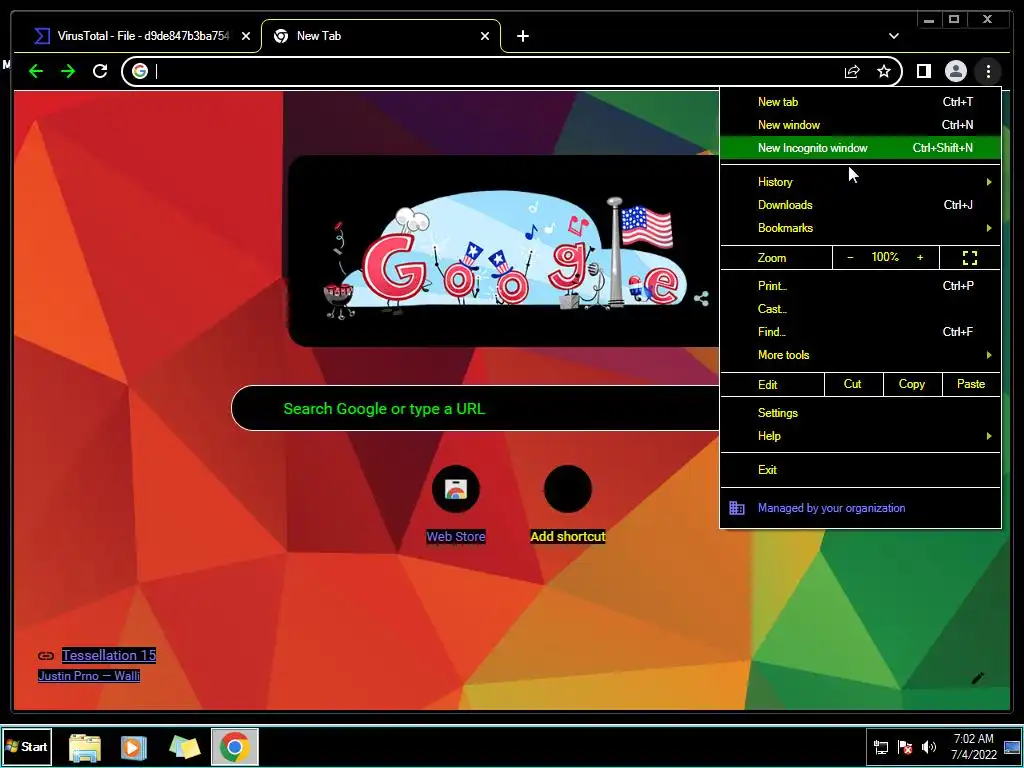
Task: Expand the Bookmarks submenu
Action: 860,228
